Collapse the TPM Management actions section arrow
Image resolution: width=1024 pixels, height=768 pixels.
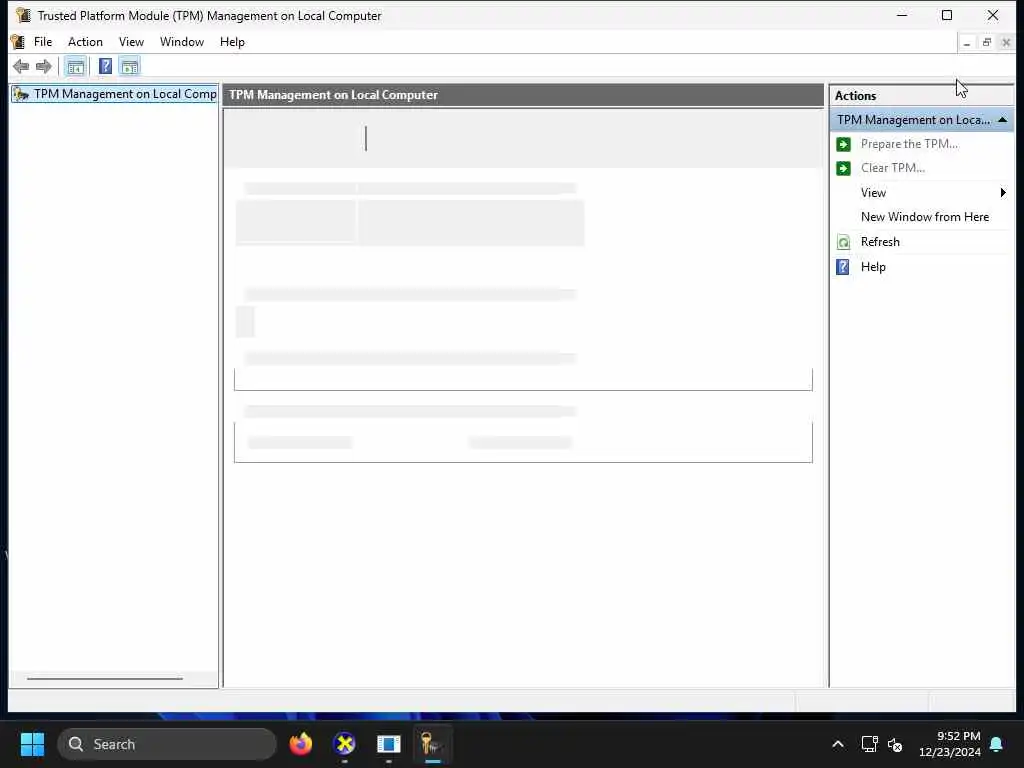(1002, 120)
